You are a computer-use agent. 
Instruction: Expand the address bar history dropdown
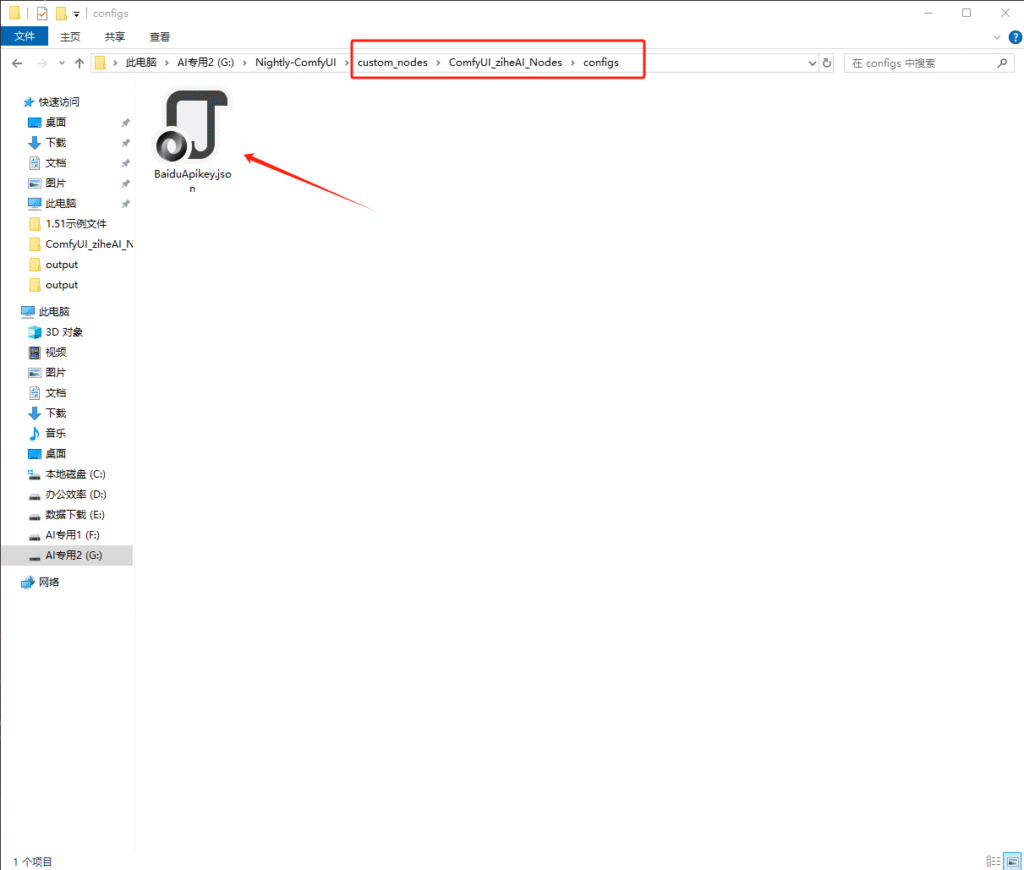coord(812,63)
